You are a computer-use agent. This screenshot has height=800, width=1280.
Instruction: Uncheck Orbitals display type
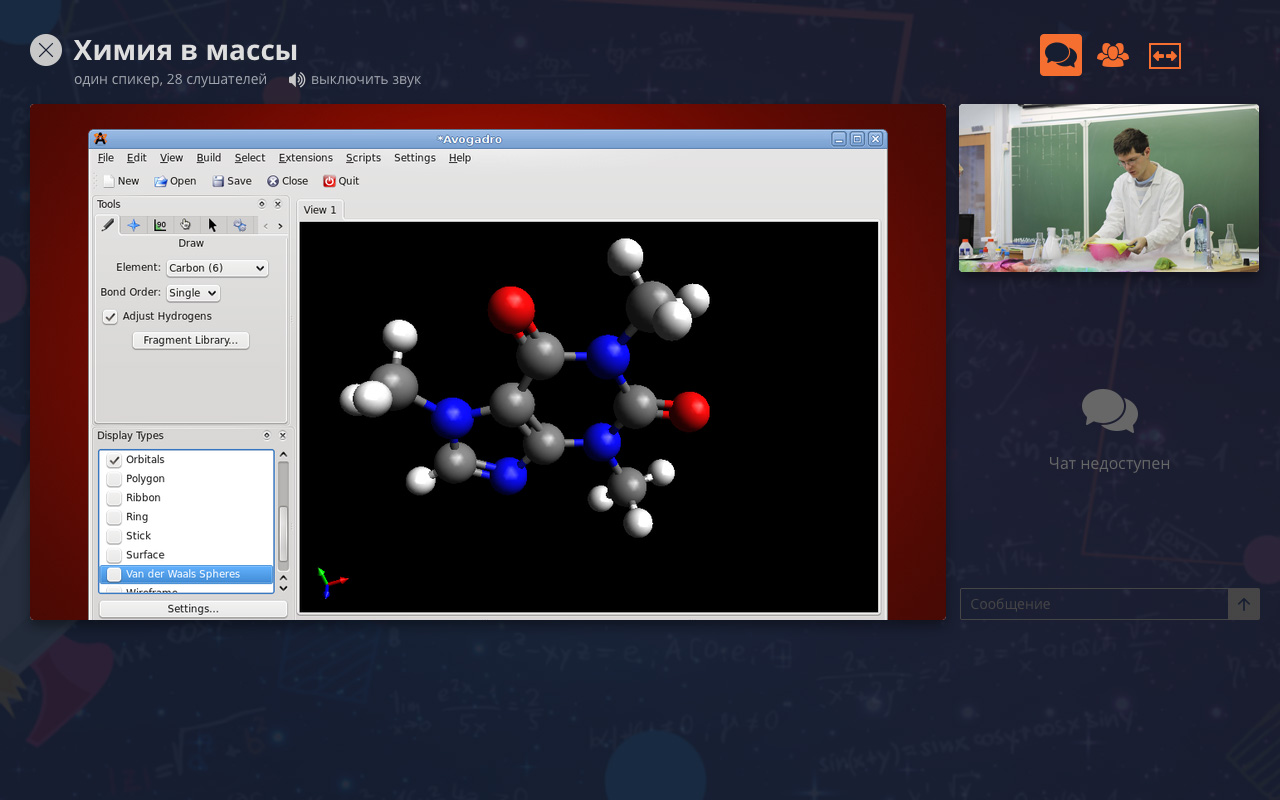(x=114, y=460)
